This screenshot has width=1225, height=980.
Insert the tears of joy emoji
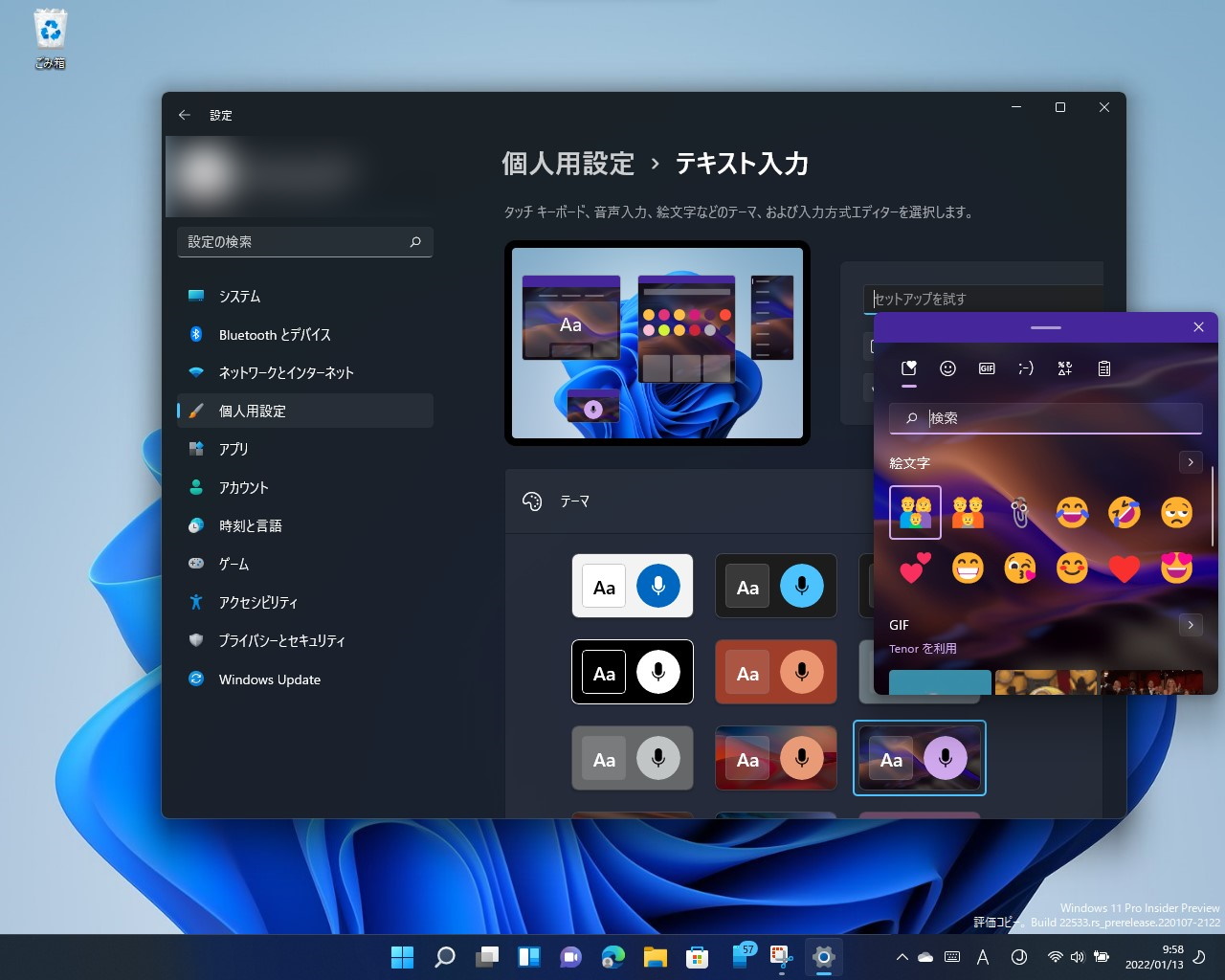coord(1072,512)
